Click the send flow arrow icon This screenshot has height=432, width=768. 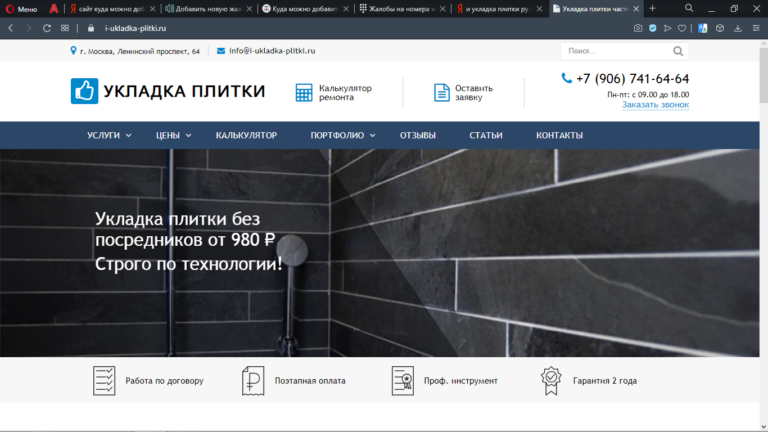click(667, 28)
